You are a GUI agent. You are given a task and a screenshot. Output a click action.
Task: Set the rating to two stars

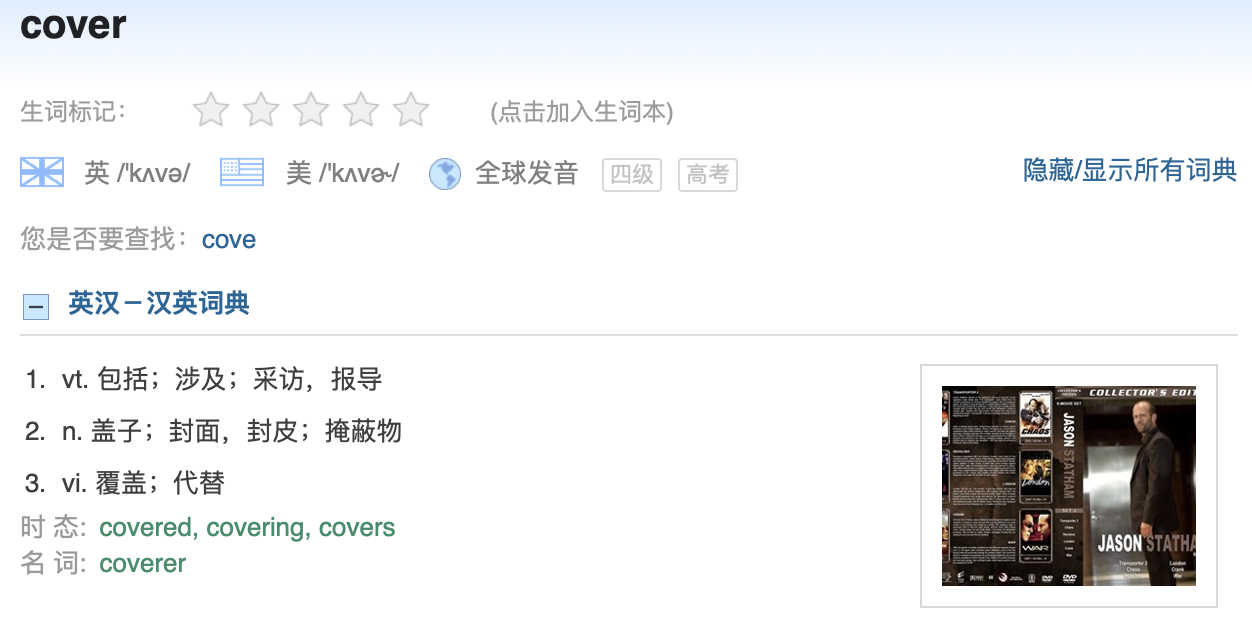point(261,110)
